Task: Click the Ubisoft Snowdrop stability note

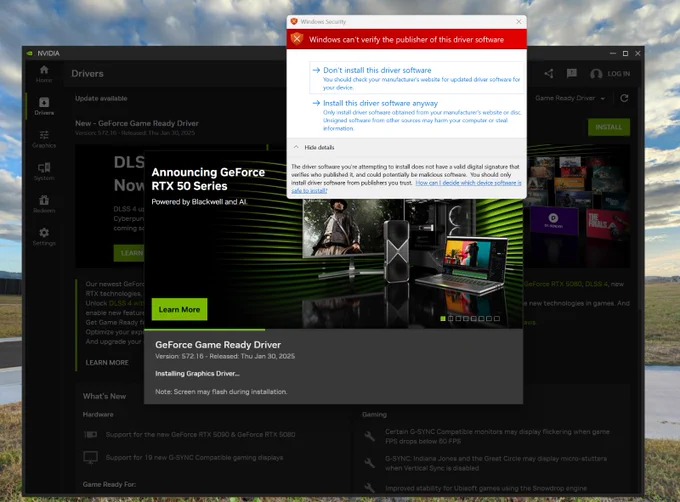Action: pyautogui.click(x=486, y=488)
